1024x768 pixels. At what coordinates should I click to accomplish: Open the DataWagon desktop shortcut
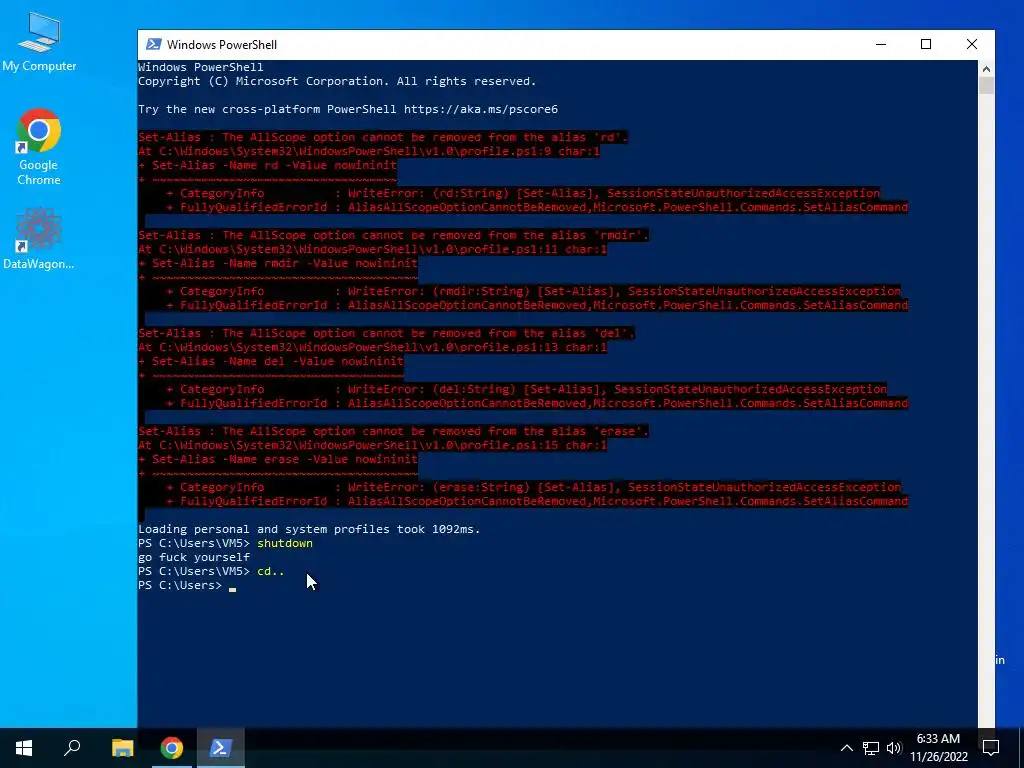coord(39,238)
